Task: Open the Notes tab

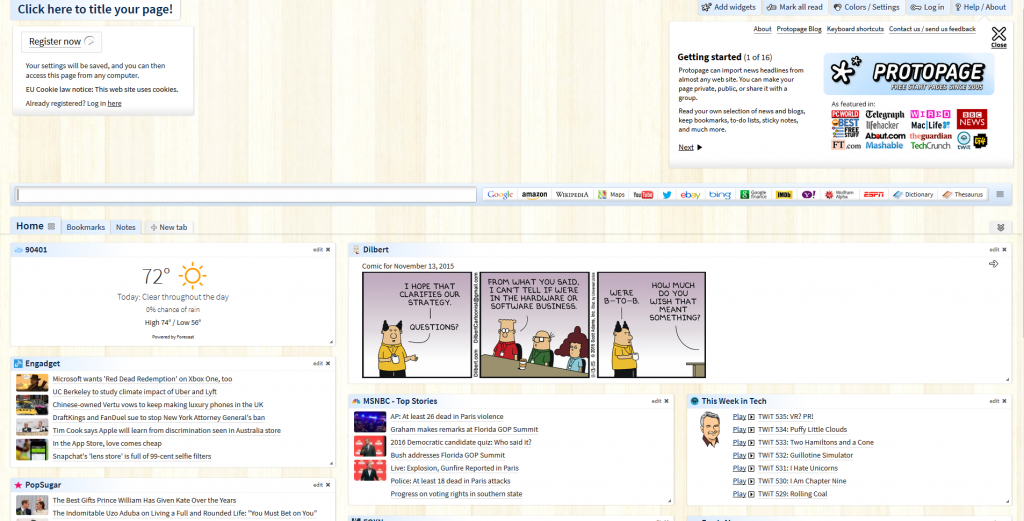Action: tap(125, 228)
